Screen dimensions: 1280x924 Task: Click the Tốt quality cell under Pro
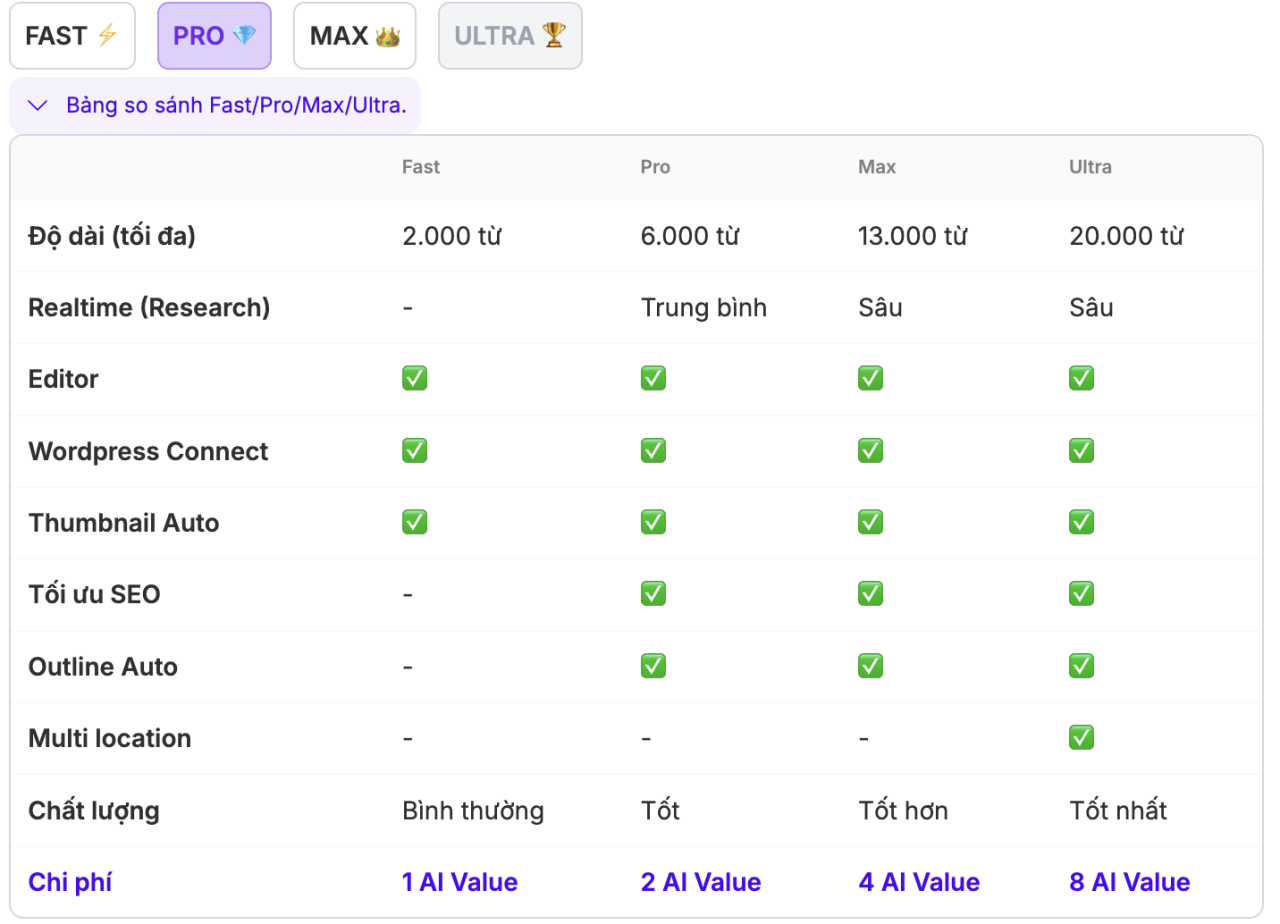660,811
